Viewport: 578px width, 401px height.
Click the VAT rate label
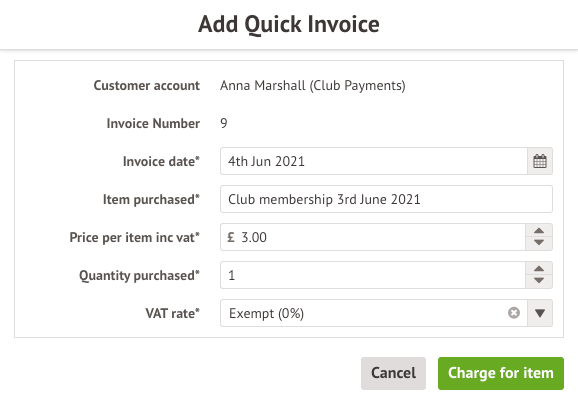(x=173, y=313)
